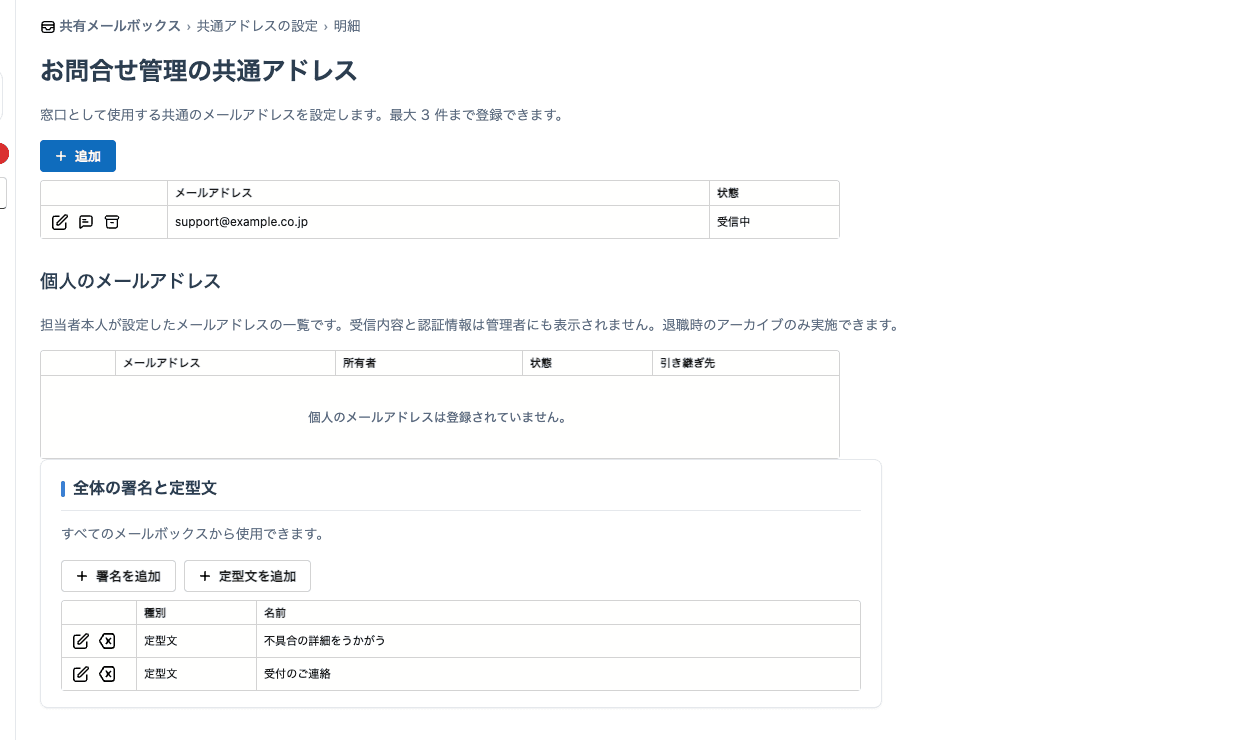Image resolution: width=1236 pixels, height=740 pixels.
Task: Click the メールアドレス header in the personal address table
Action: pyautogui.click(x=225, y=363)
